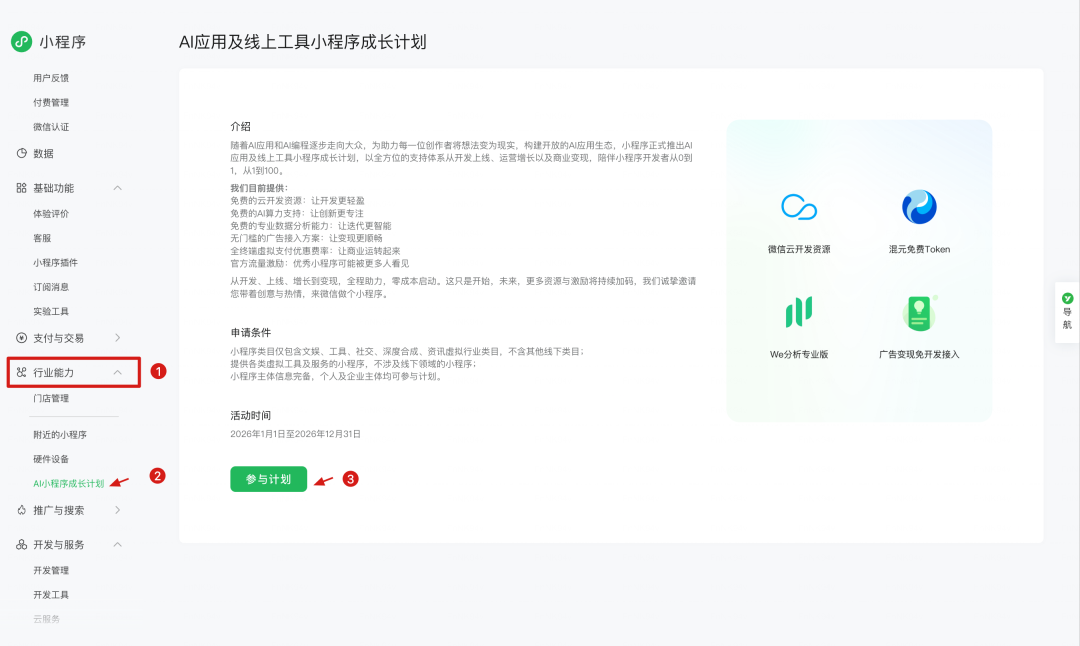Click the date range 2026年1月1日至2026年12月31日
Image resolution: width=1080 pixels, height=646 pixels.
pyautogui.click(x=295, y=434)
